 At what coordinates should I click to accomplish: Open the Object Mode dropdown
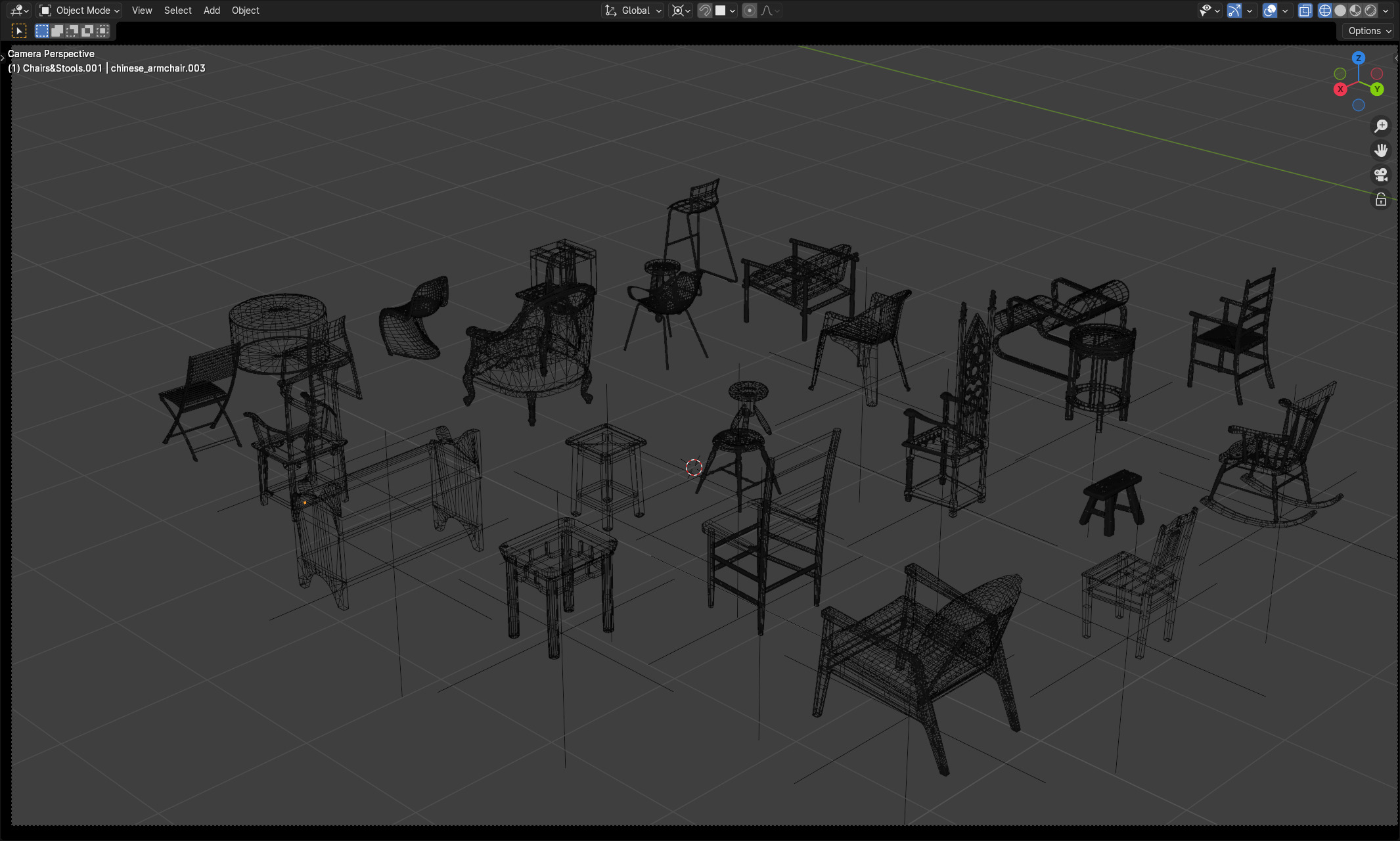click(x=79, y=11)
